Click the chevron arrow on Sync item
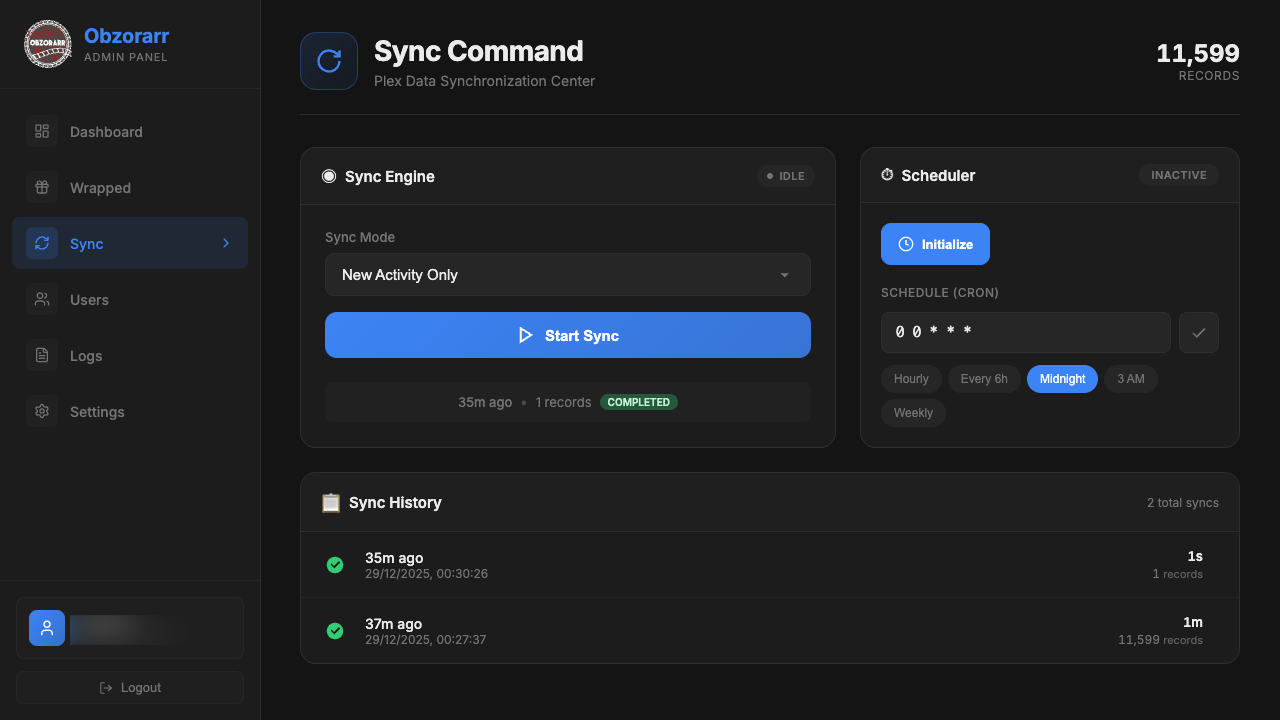This screenshot has width=1280, height=720. 226,243
